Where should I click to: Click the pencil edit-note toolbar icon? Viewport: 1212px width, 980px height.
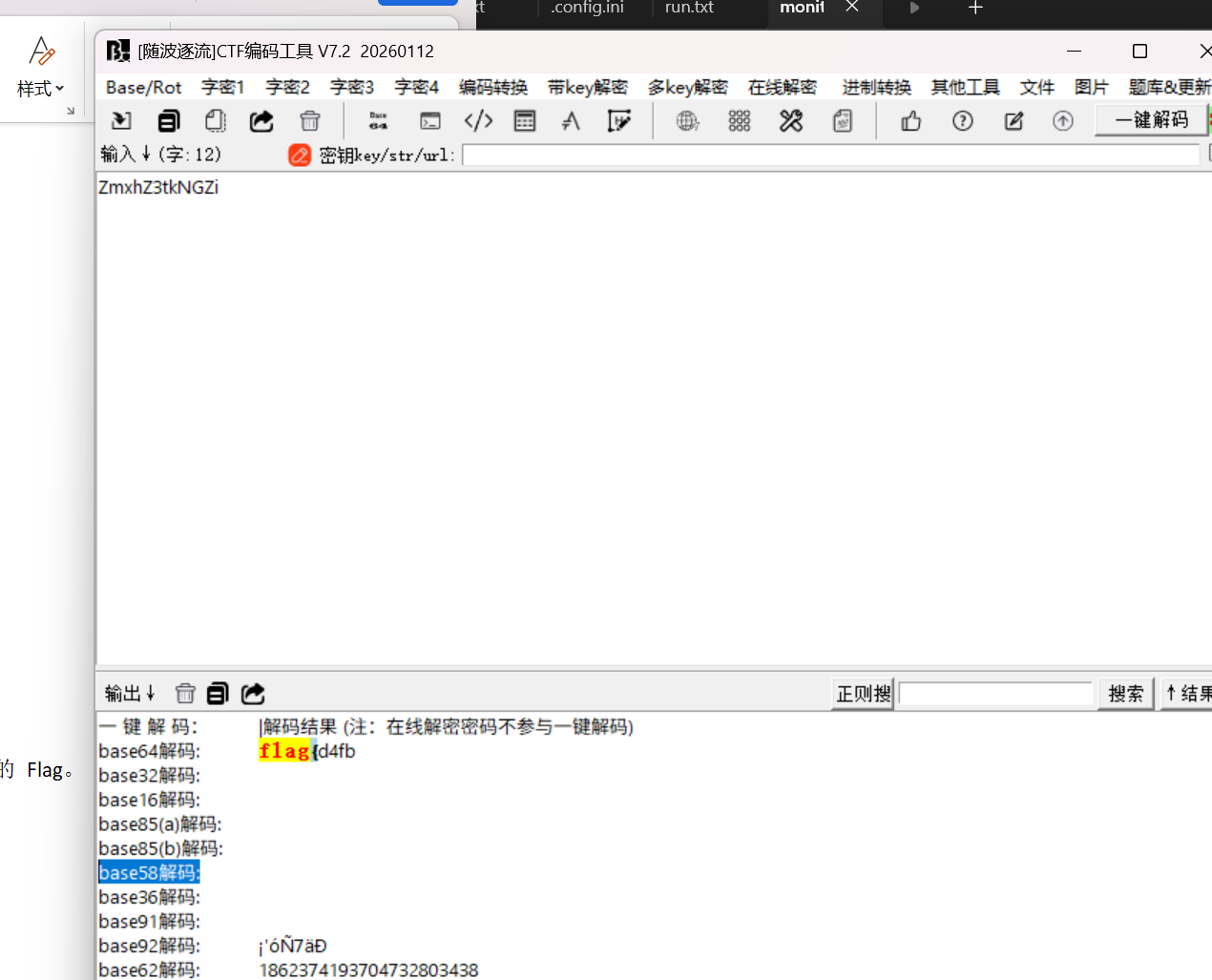(1013, 121)
